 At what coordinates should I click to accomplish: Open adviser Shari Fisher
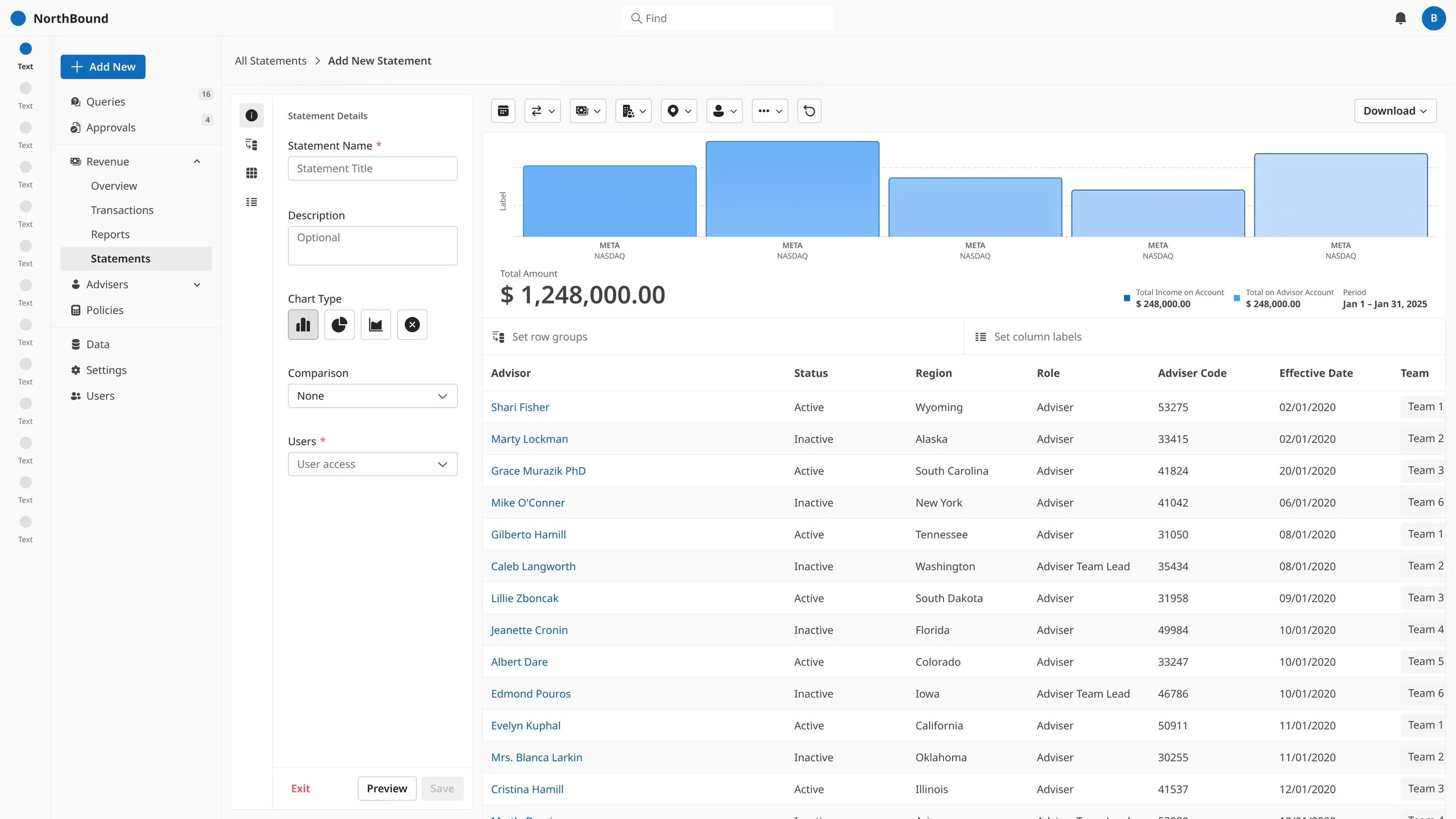(x=520, y=407)
